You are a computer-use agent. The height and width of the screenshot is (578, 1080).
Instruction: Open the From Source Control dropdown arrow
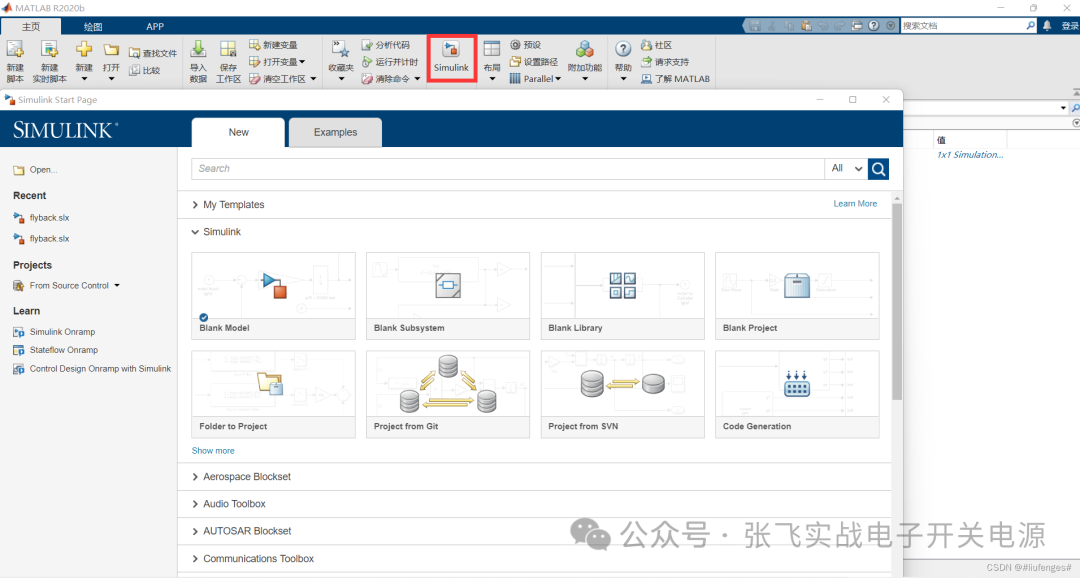point(117,285)
